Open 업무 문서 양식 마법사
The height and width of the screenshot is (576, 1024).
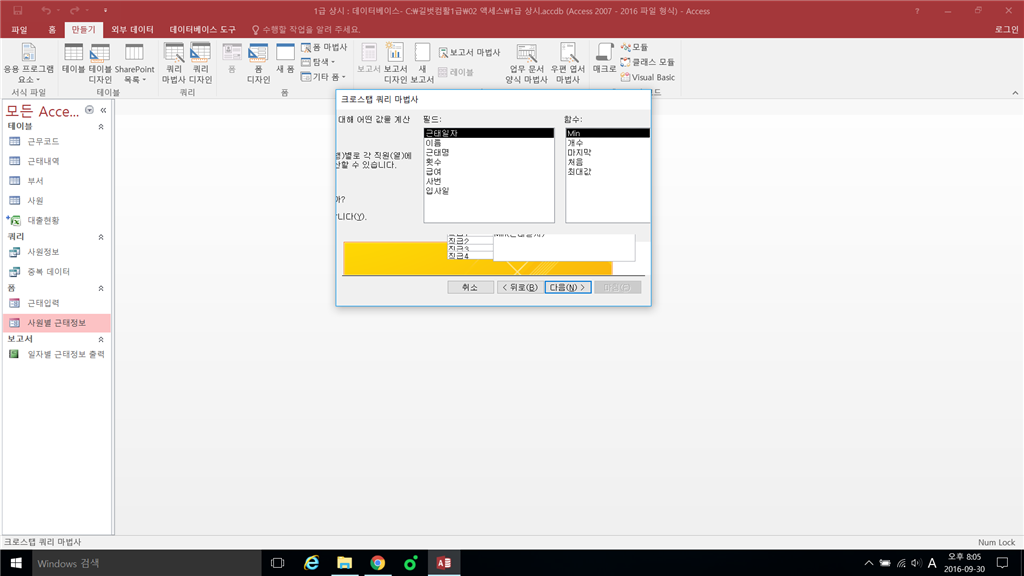526,63
